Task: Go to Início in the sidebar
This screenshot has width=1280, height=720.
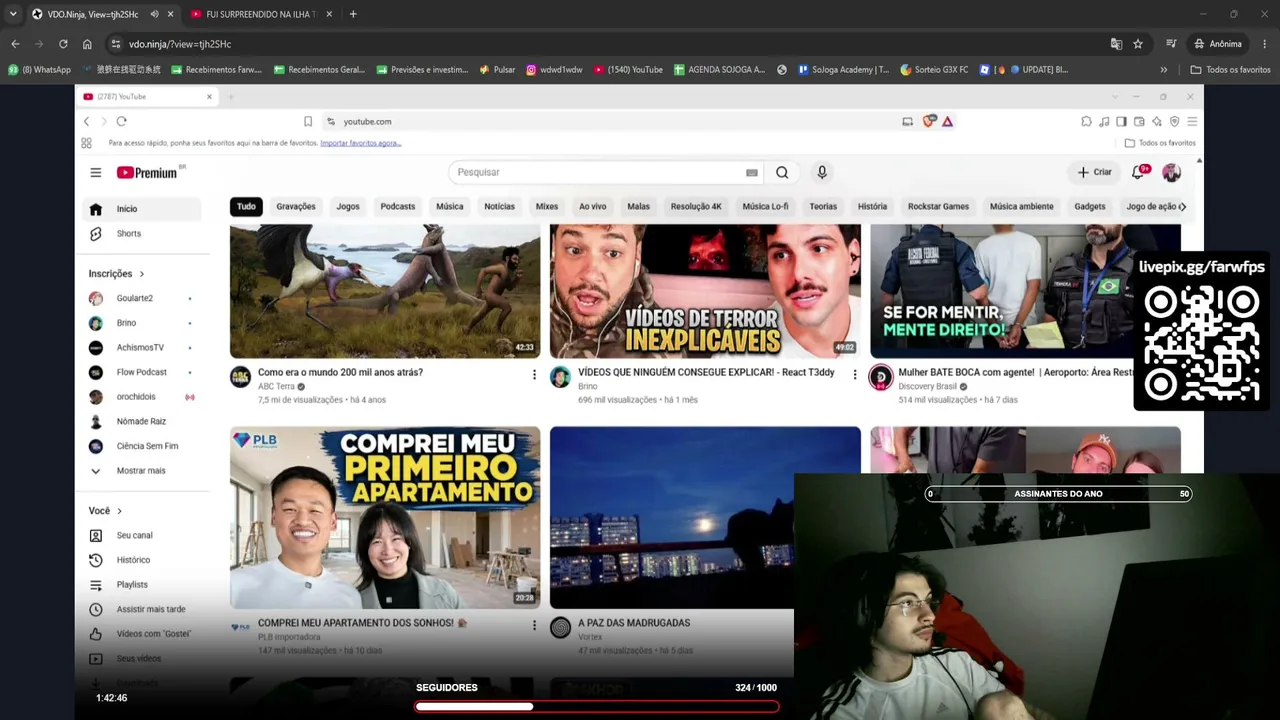Action: (x=141, y=209)
